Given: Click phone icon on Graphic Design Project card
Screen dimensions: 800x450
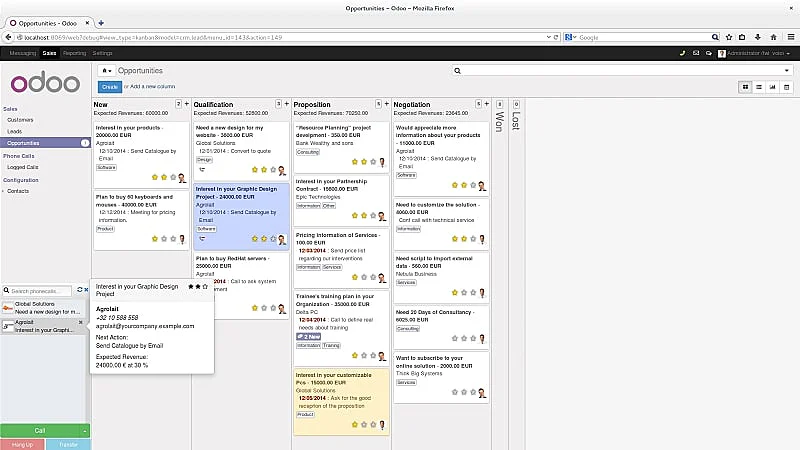Looking at the screenshot, I should pyautogui.click(x=202, y=238).
